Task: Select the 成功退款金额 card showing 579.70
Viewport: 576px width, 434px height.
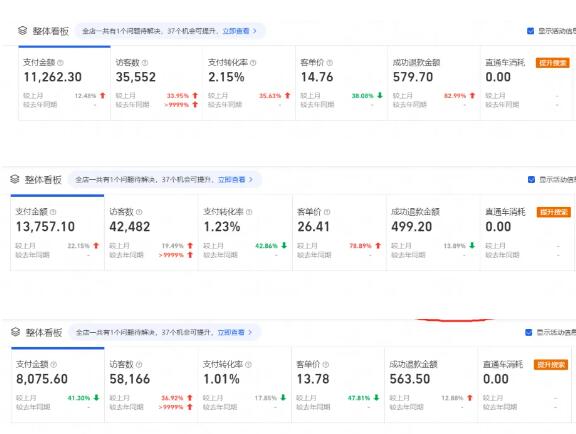Action: coord(434,83)
